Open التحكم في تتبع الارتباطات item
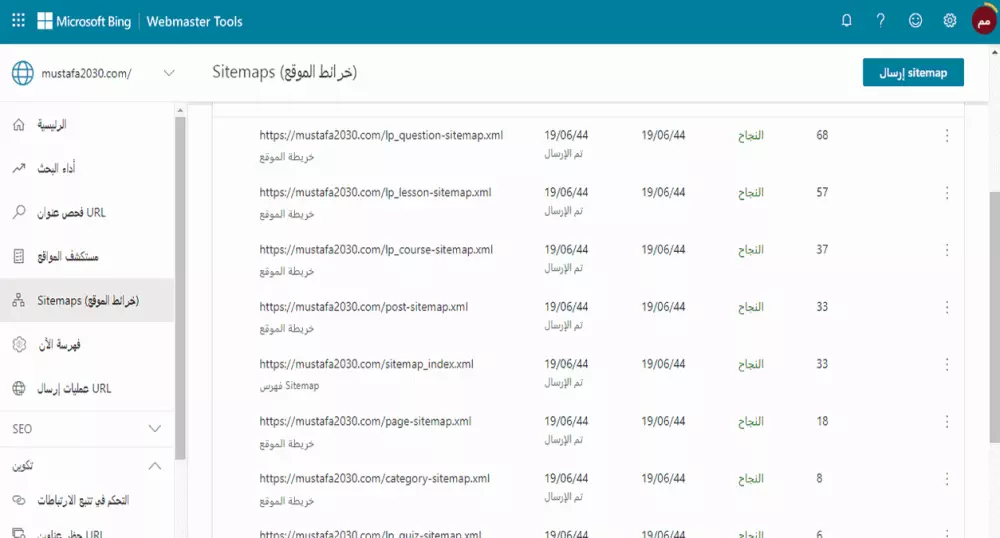 coord(83,500)
